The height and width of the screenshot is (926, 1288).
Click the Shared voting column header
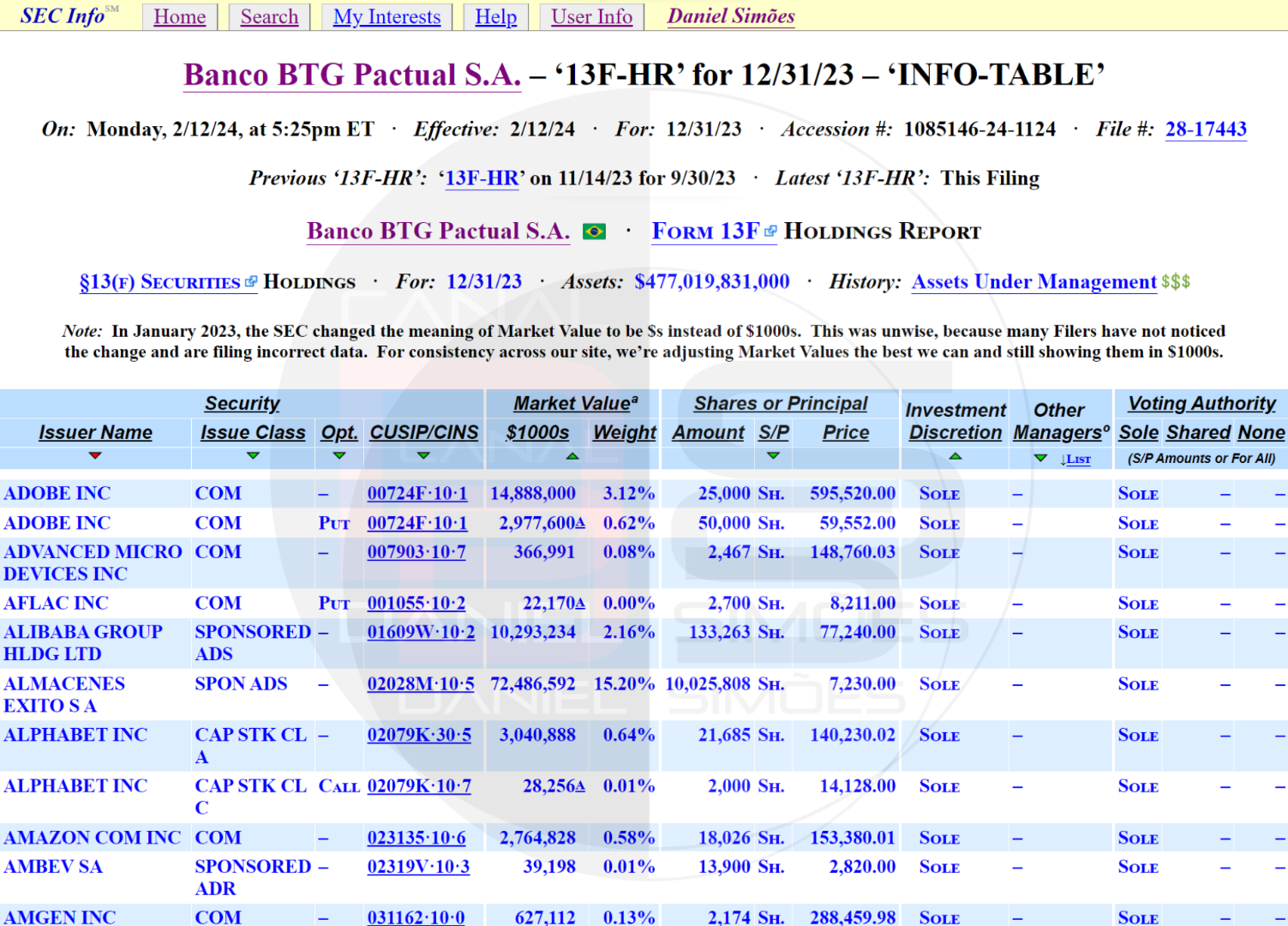point(1198,433)
